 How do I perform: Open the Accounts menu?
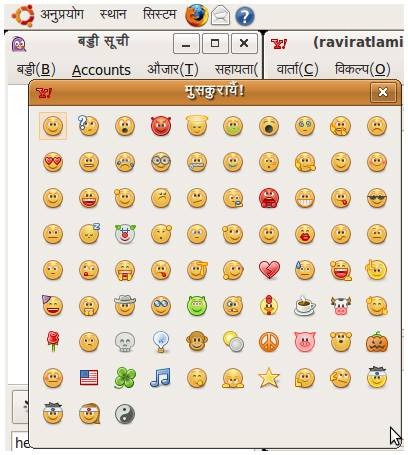[x=101, y=70]
